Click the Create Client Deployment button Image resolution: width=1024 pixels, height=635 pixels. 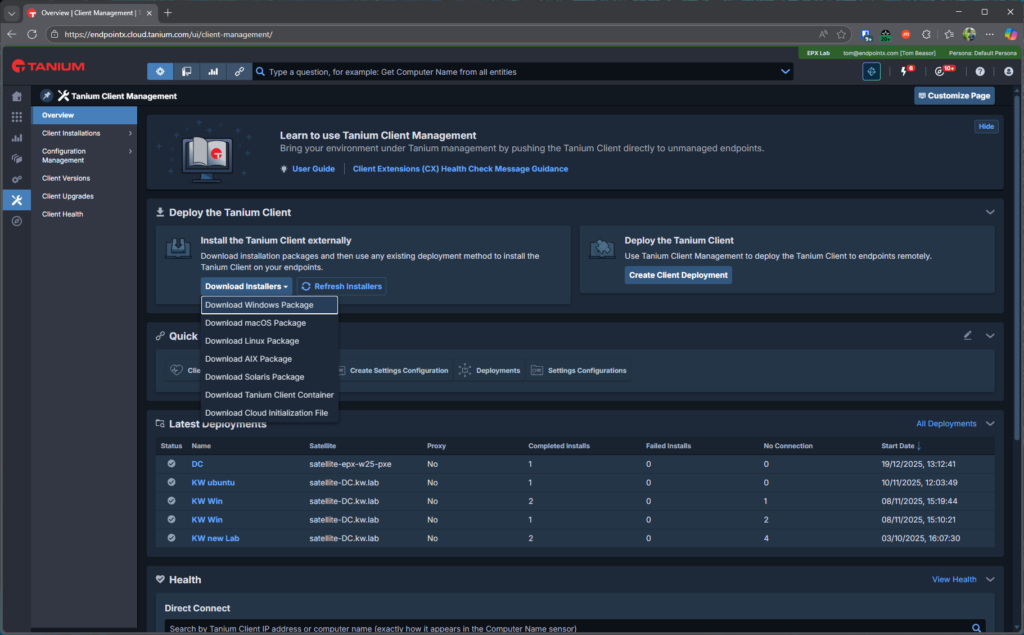[678, 275]
